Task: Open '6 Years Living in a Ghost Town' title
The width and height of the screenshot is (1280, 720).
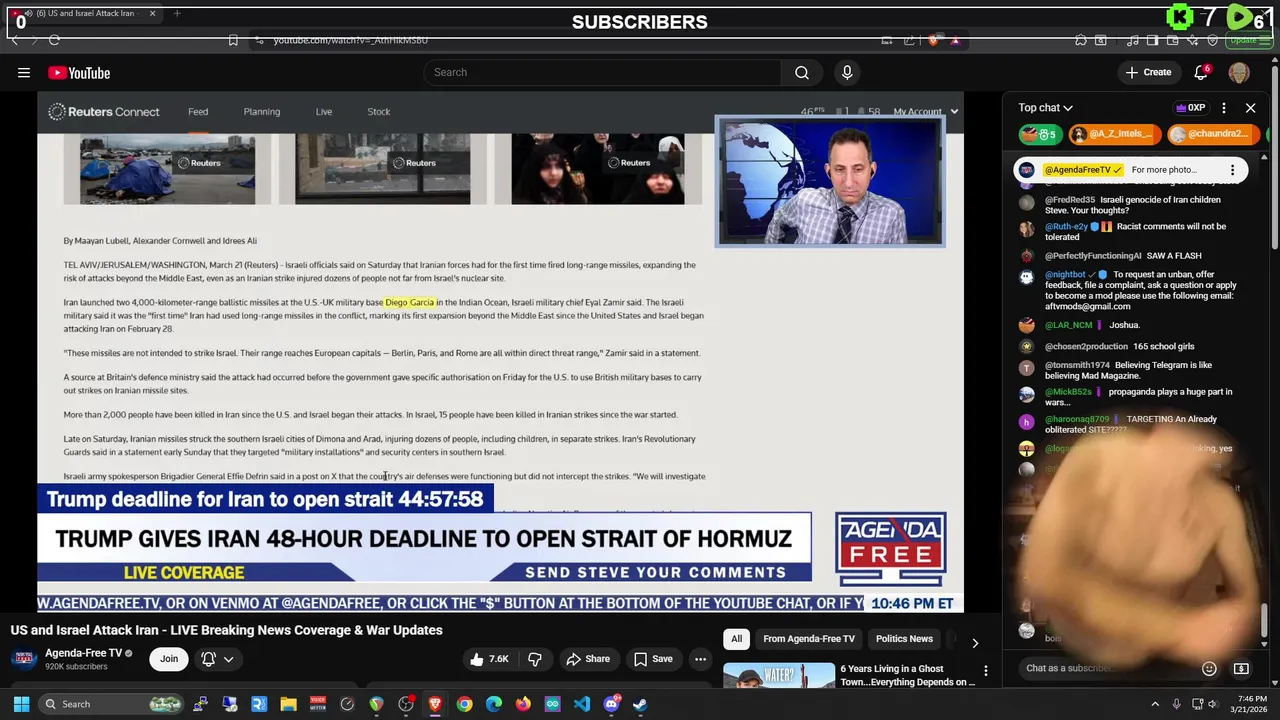Action: (x=907, y=675)
